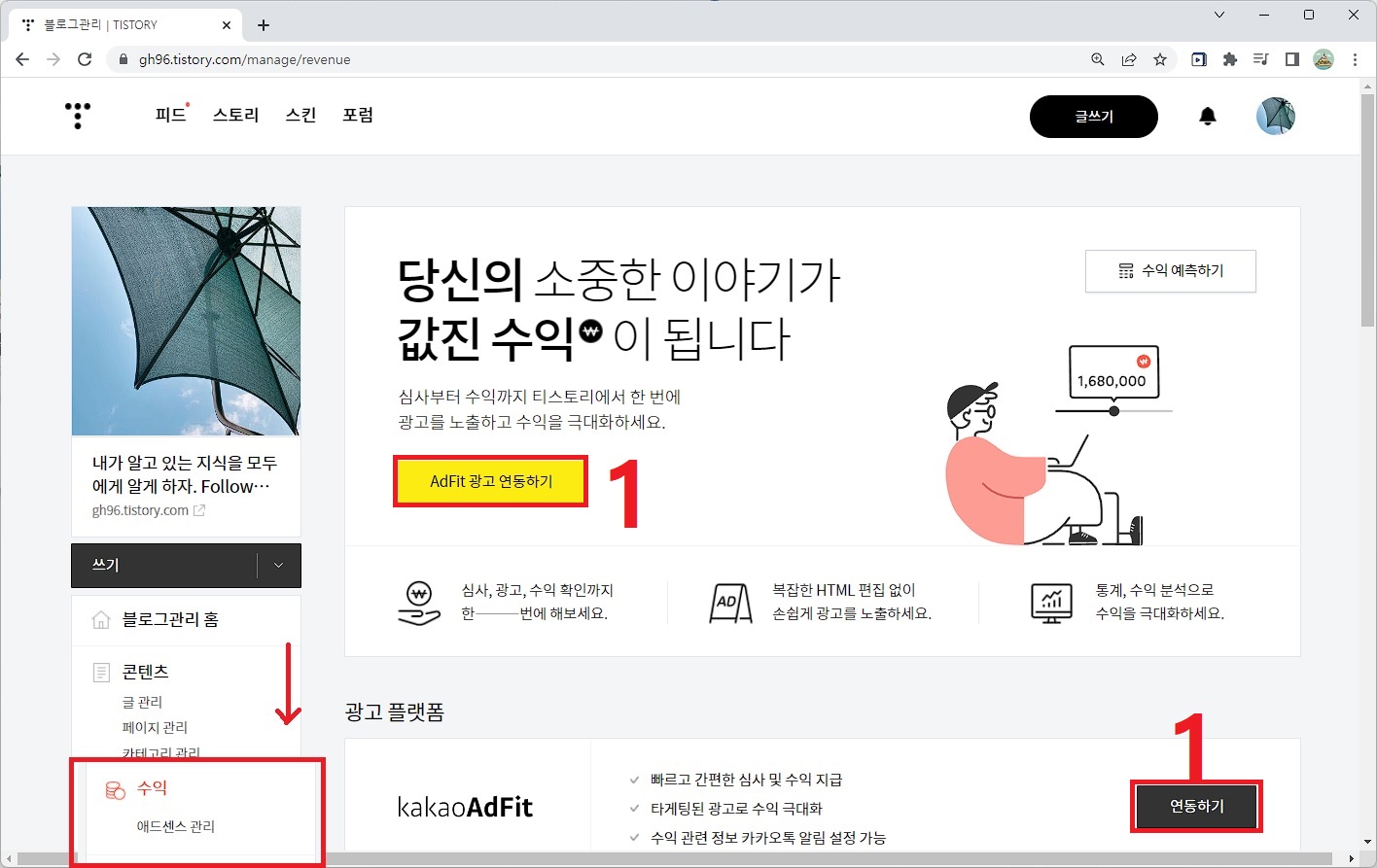
Task: Click the zoom magnifier icon in address bar
Action: click(x=1098, y=59)
